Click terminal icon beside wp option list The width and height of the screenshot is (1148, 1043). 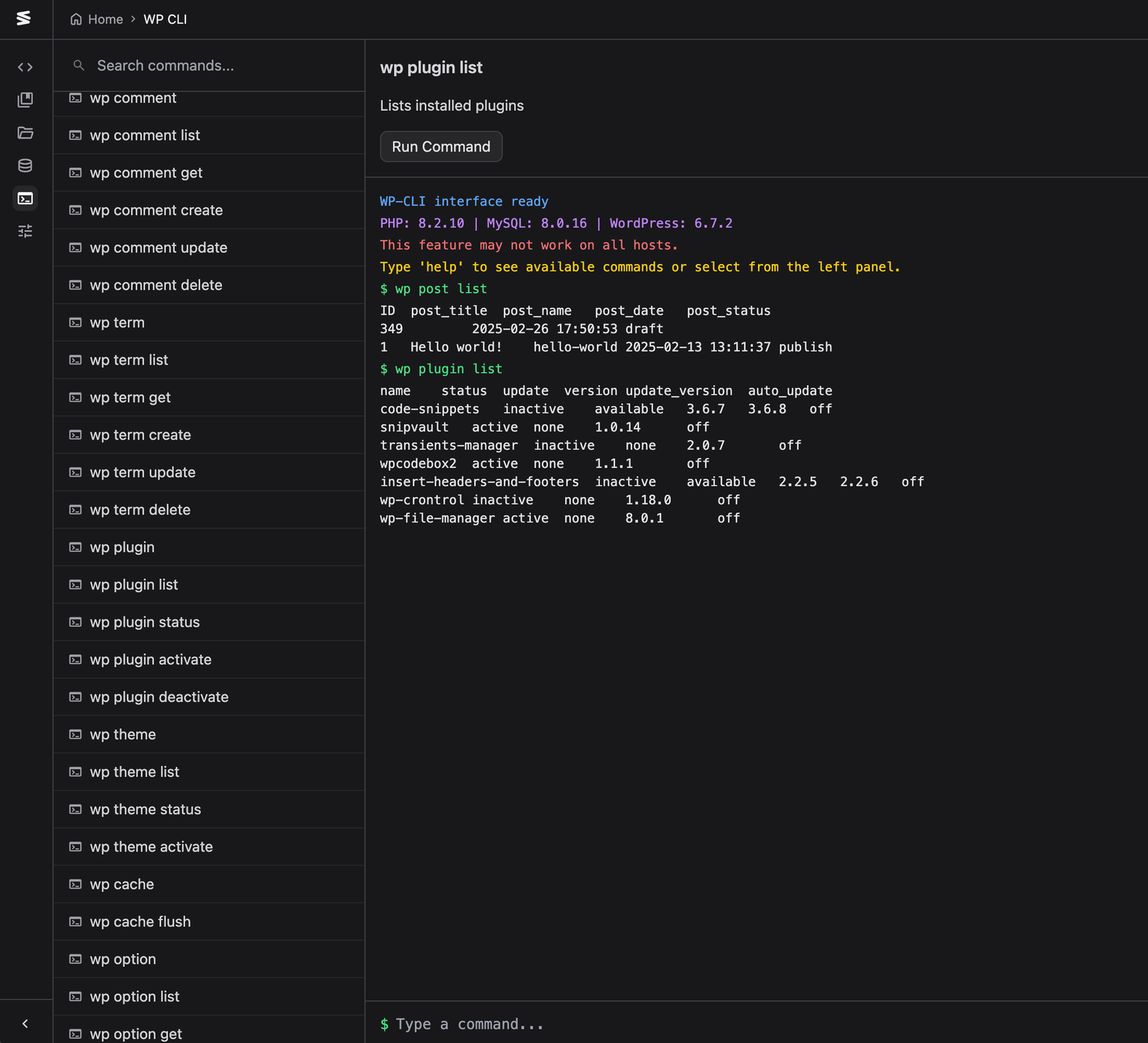[x=75, y=997]
